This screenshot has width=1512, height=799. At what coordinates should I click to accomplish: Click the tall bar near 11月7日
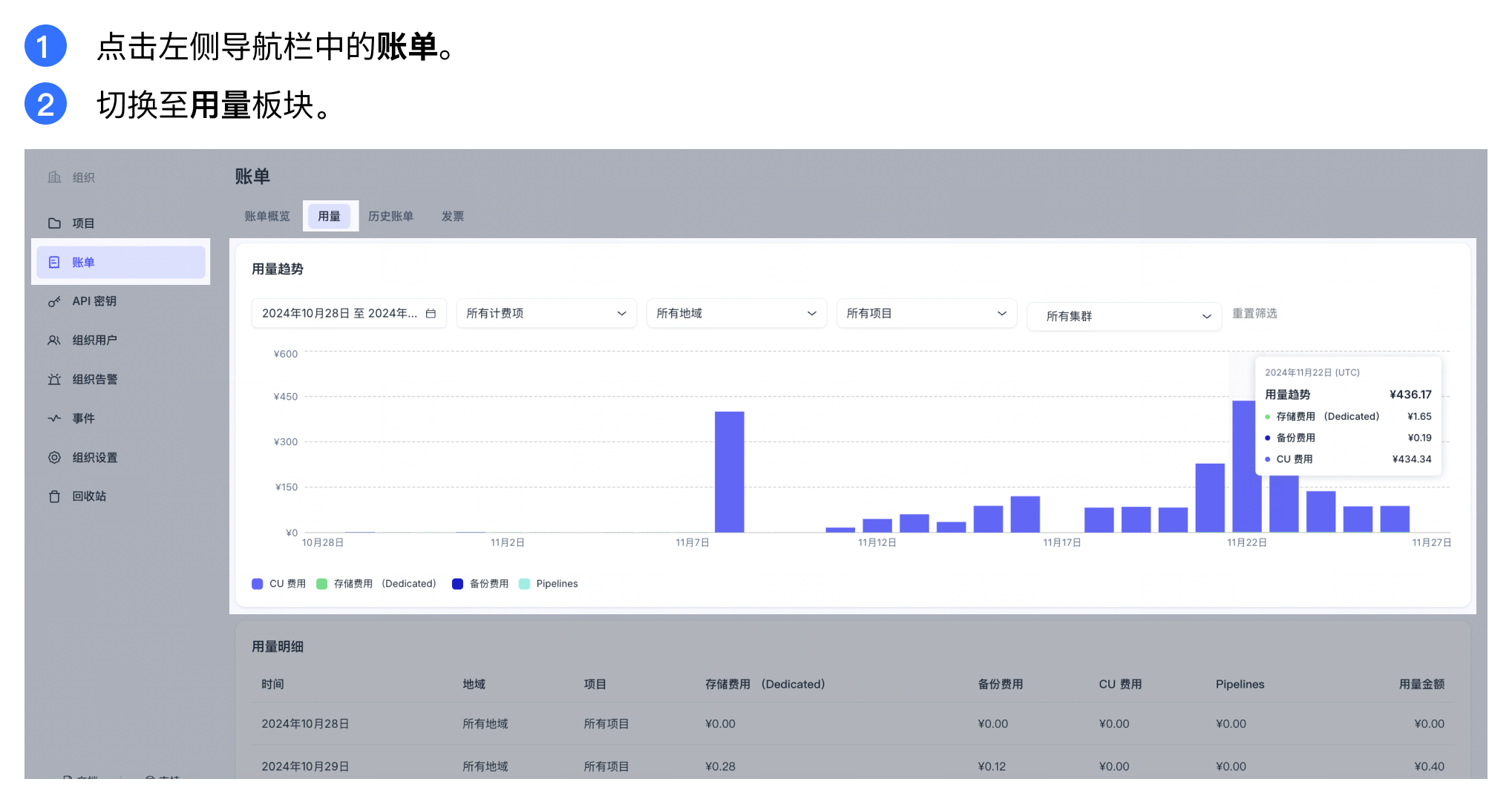(730, 472)
